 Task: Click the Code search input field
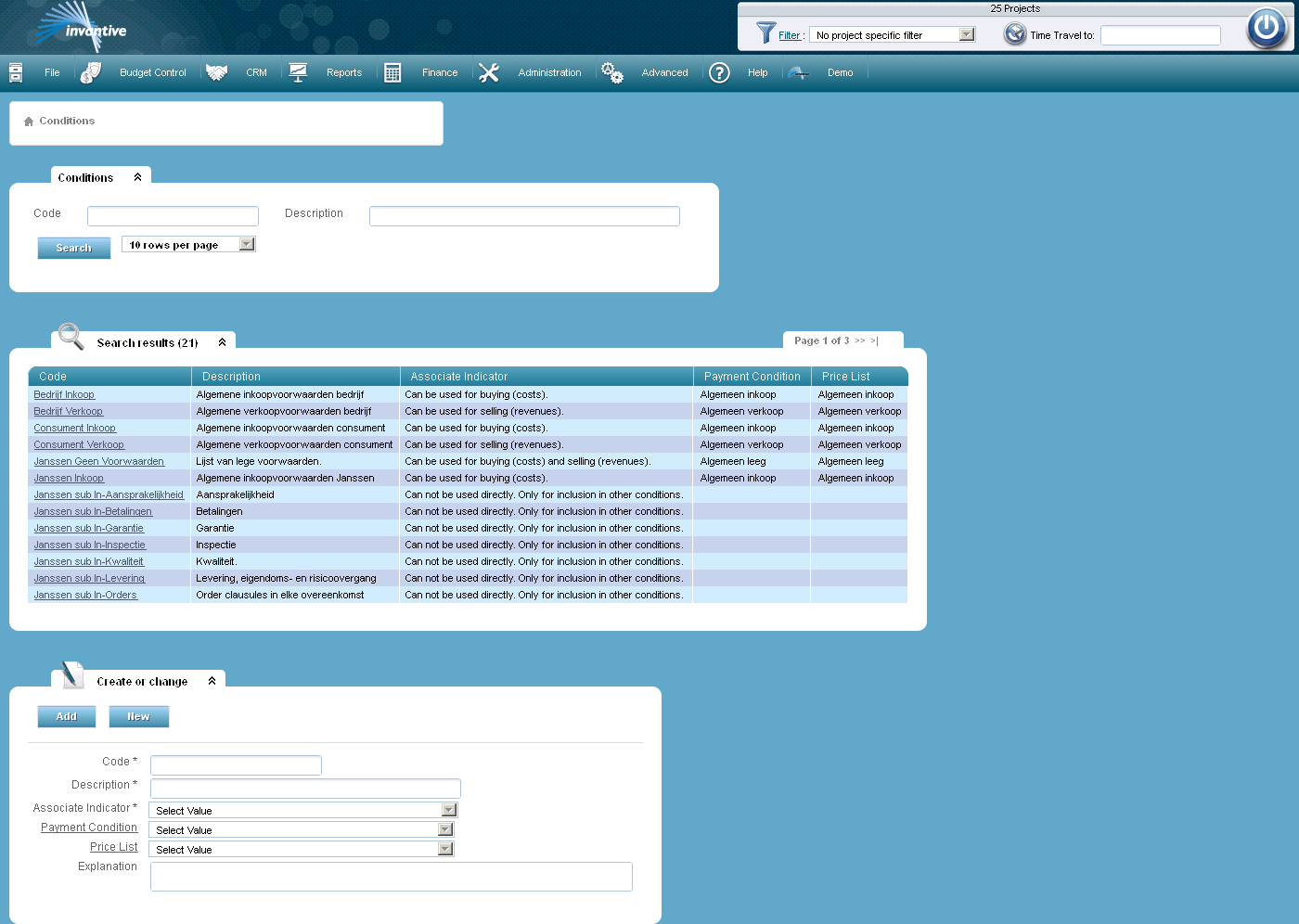tap(173, 216)
